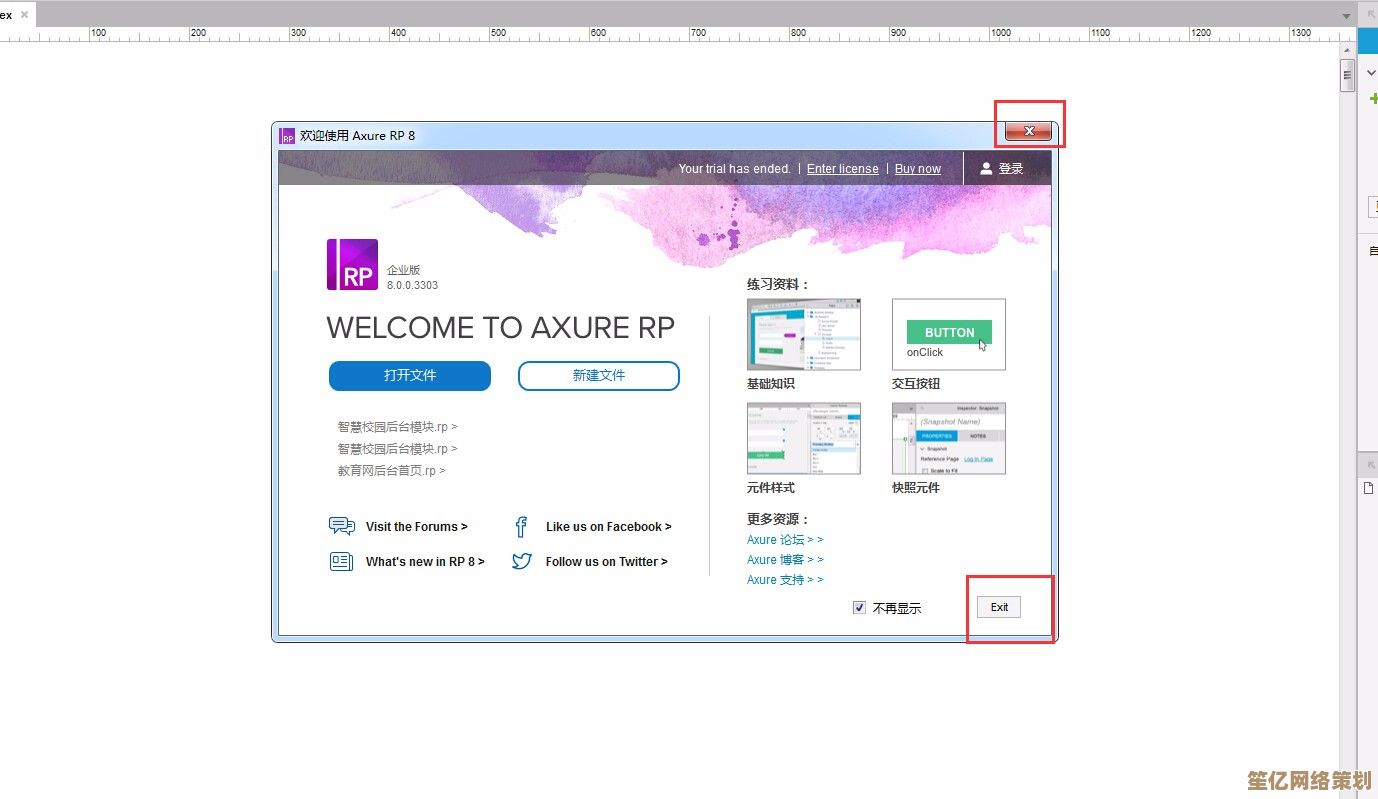Open the 基础知识 tutorial thumbnail
1378x799 pixels.
[x=804, y=334]
